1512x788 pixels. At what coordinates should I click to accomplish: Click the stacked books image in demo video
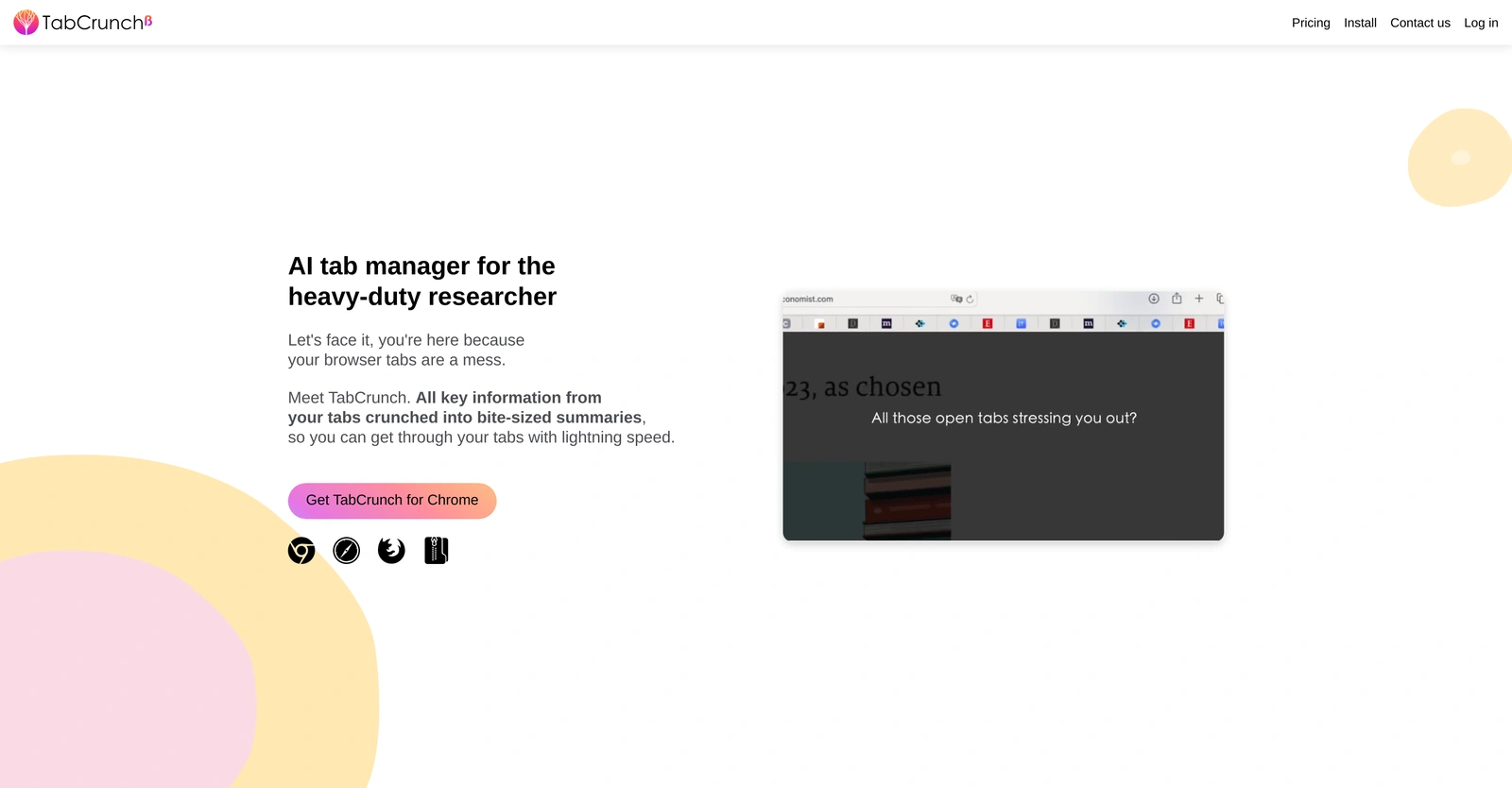pyautogui.click(x=907, y=501)
